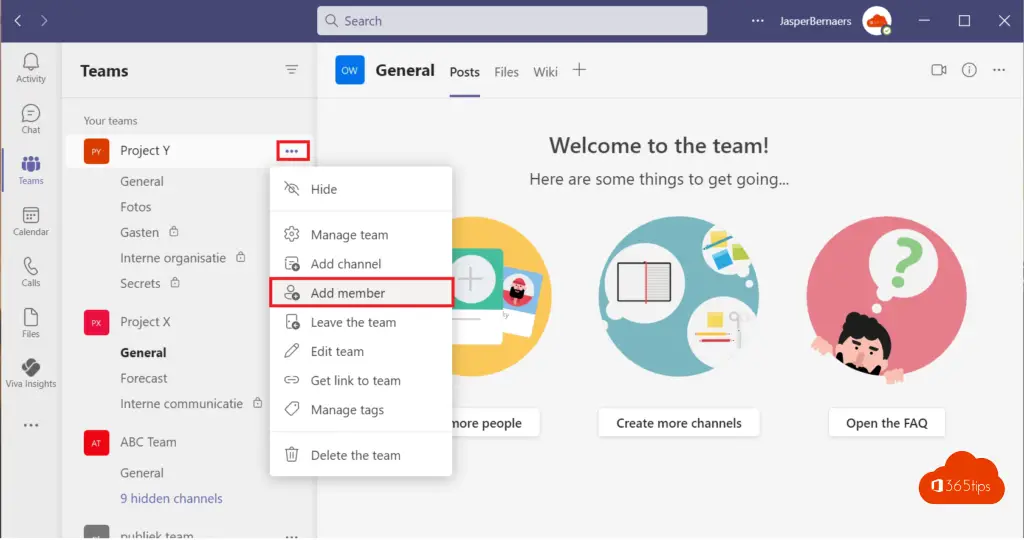The image size is (1024, 540).
Task: Open the Teams list filter icon
Action: click(291, 70)
